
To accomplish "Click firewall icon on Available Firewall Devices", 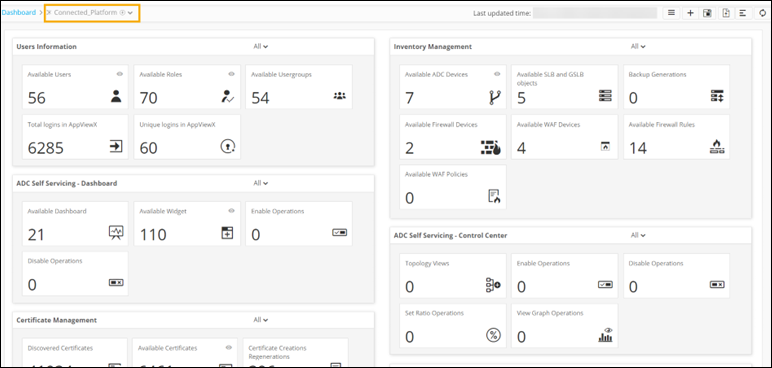I will click(491, 147).
